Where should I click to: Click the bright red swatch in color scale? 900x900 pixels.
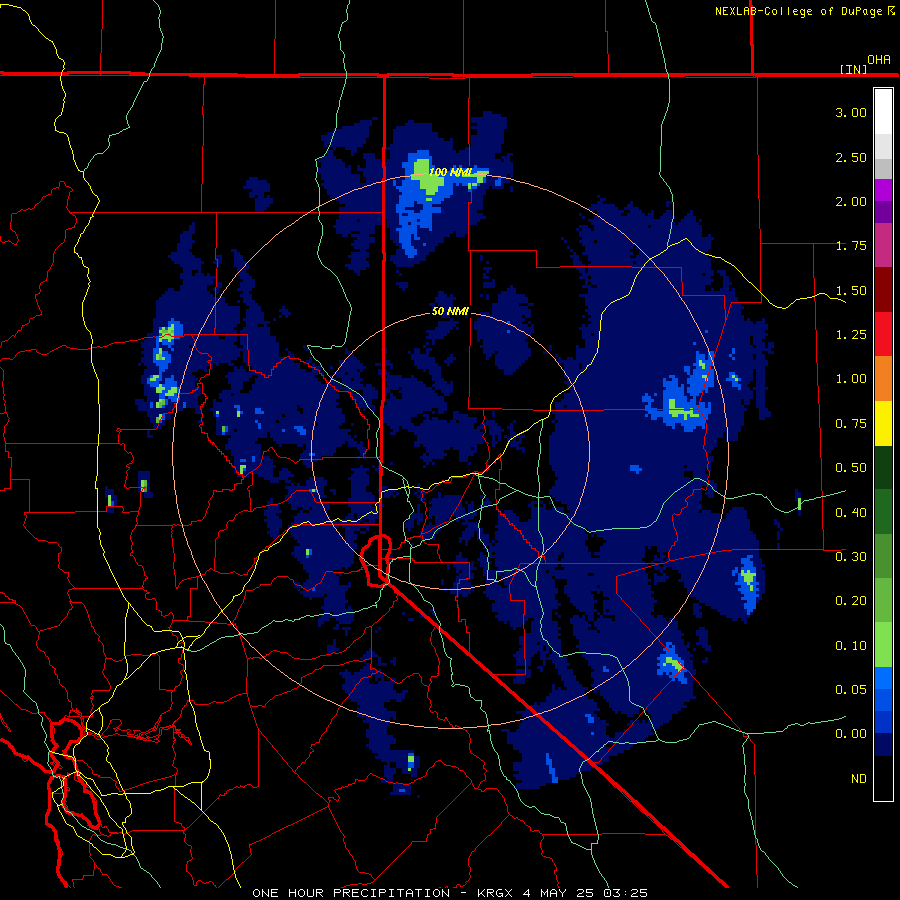(x=883, y=335)
